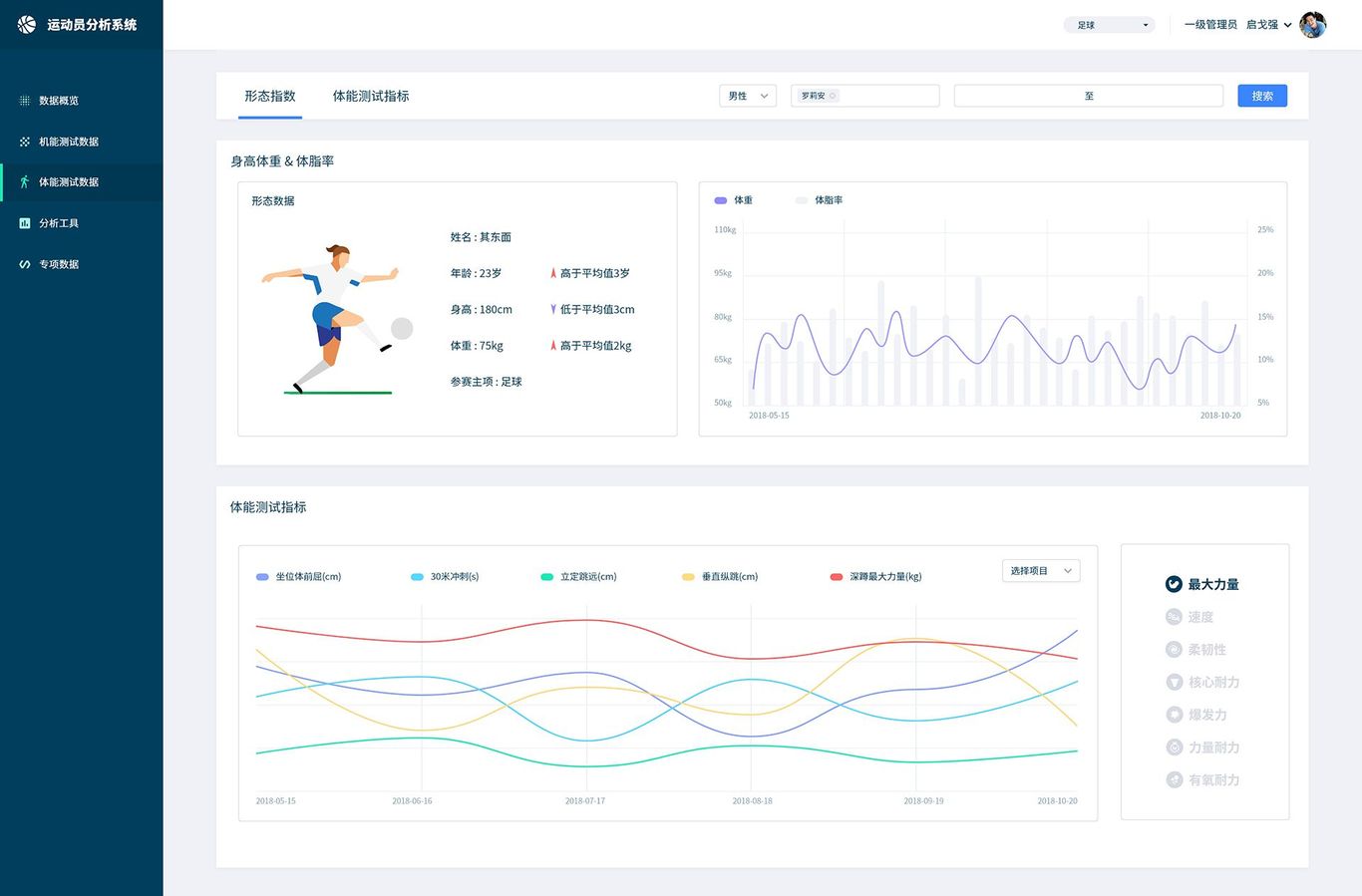
Task: Click the user avatar picture at top right
Action: [1313, 25]
